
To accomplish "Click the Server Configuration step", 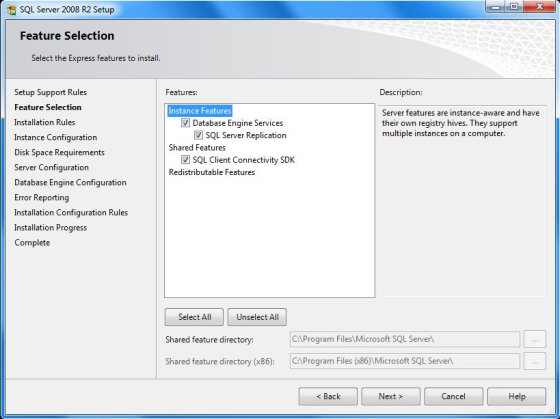I will [x=51, y=167].
